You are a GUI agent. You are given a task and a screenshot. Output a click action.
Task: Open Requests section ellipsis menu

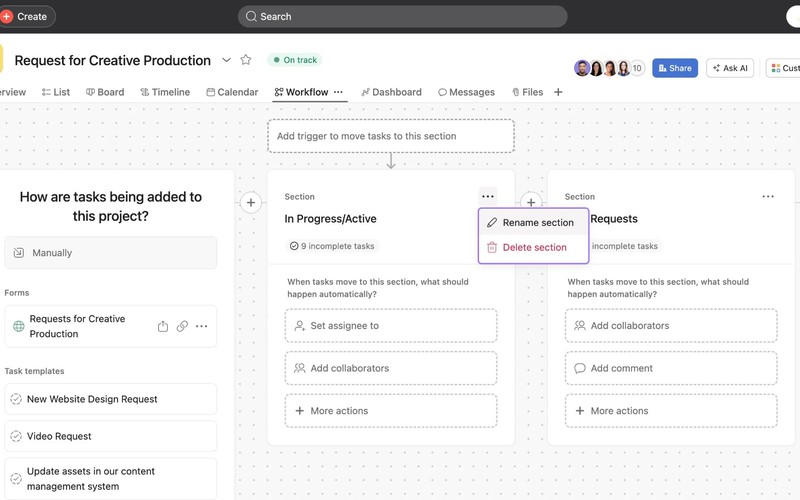(768, 196)
